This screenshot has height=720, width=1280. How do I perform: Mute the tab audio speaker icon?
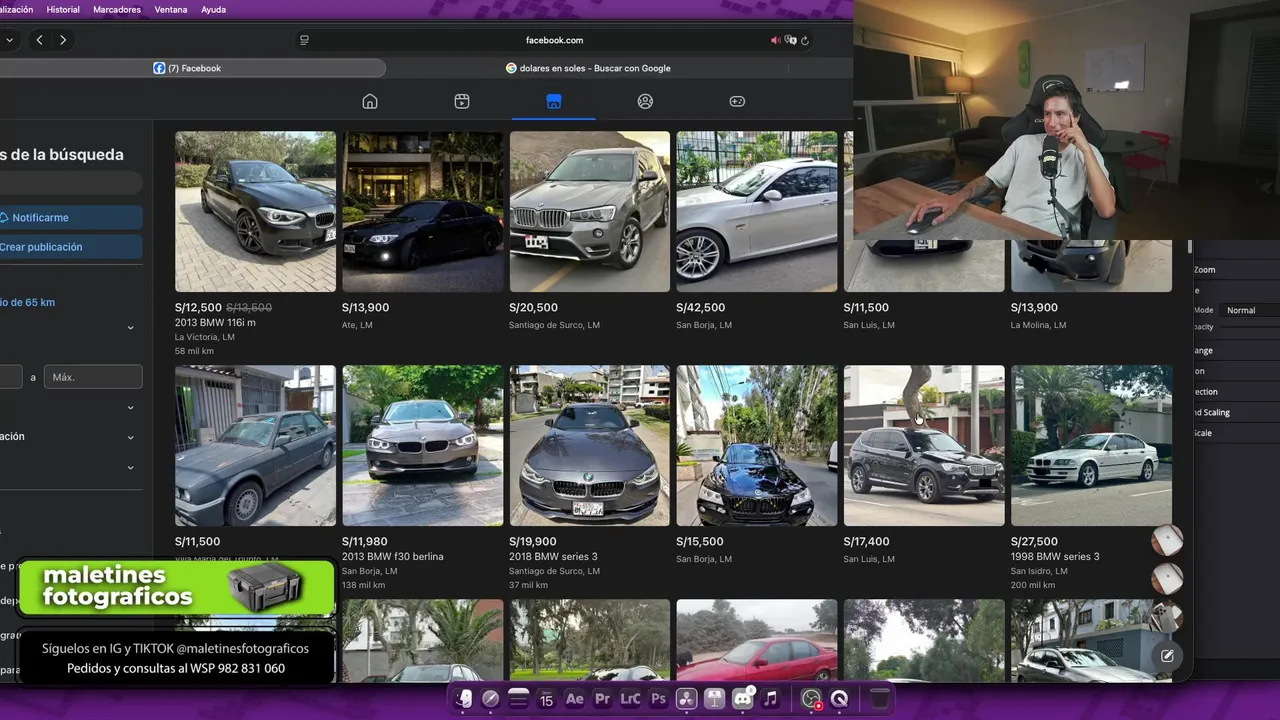click(775, 40)
